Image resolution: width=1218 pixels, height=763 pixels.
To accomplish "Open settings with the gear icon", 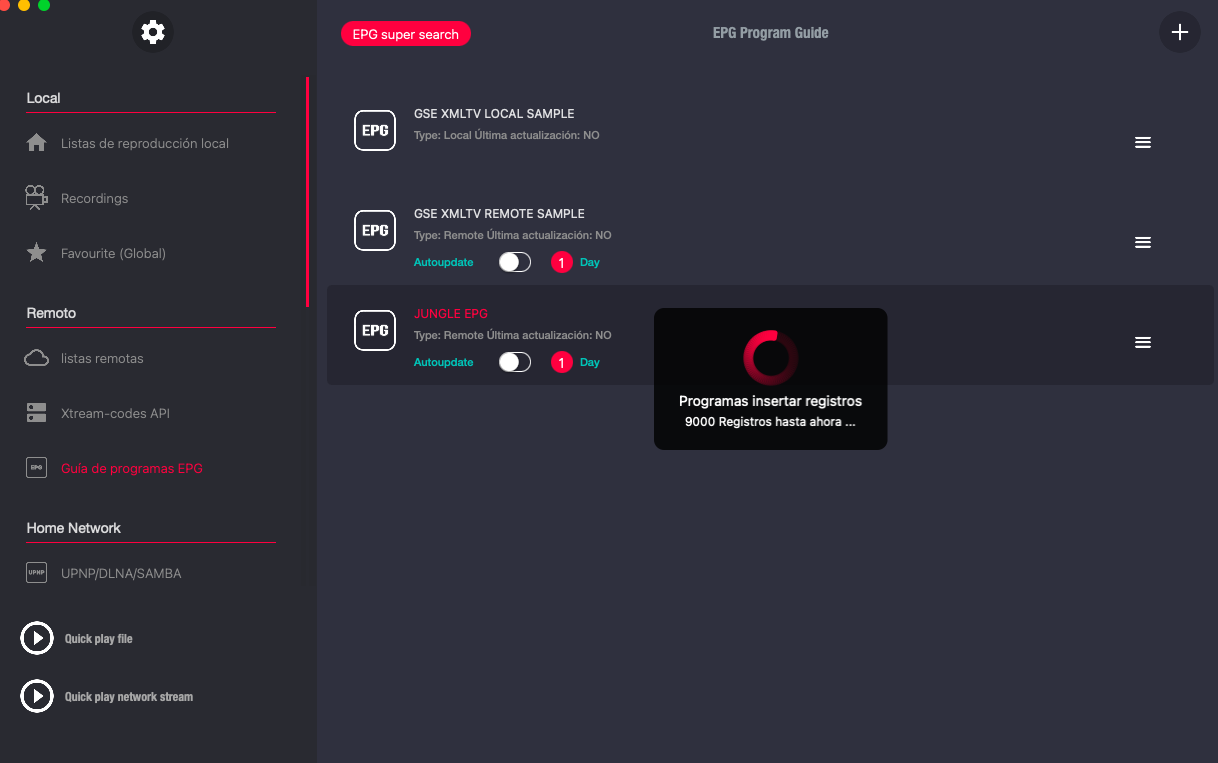I will click(153, 32).
